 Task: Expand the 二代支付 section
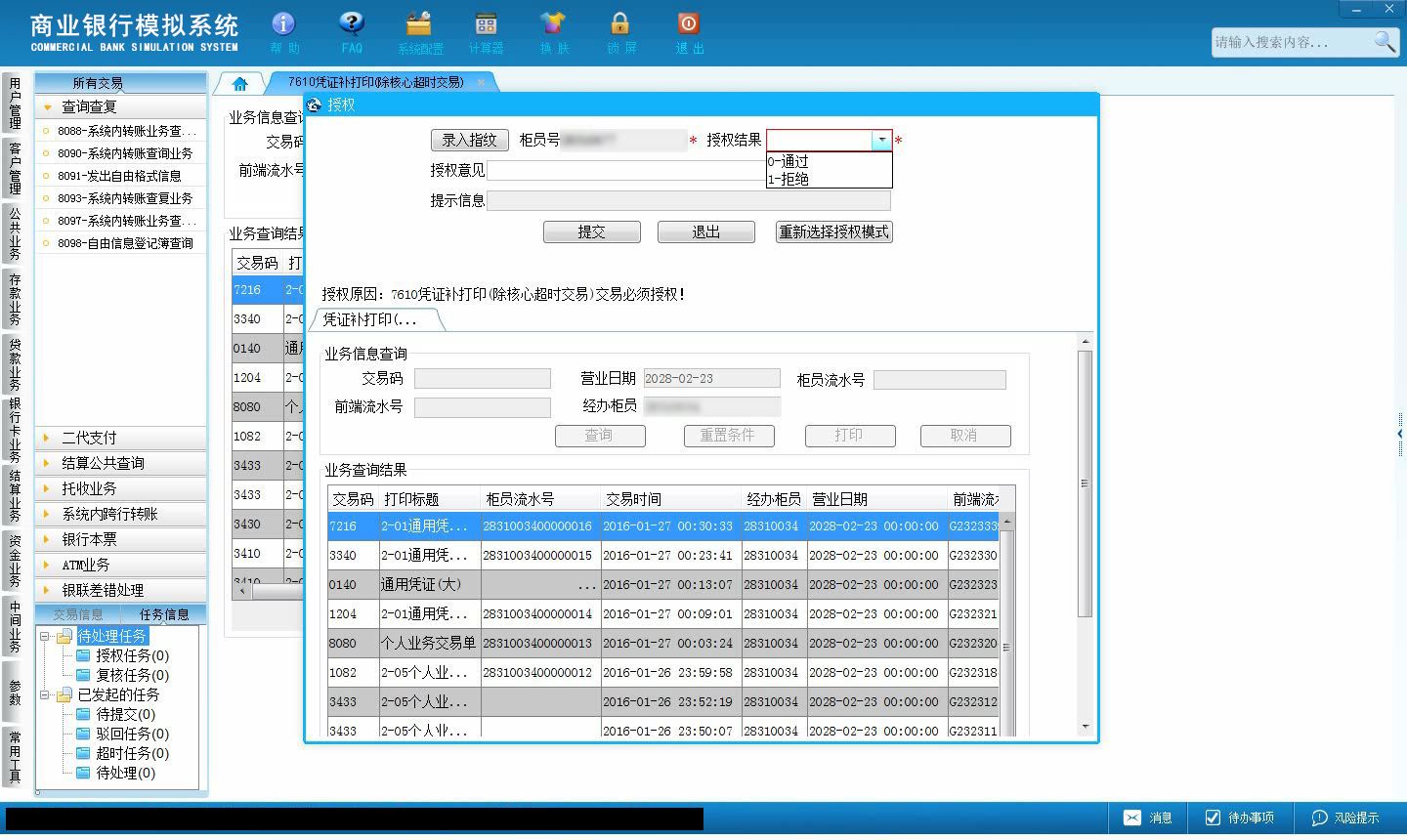(121, 438)
